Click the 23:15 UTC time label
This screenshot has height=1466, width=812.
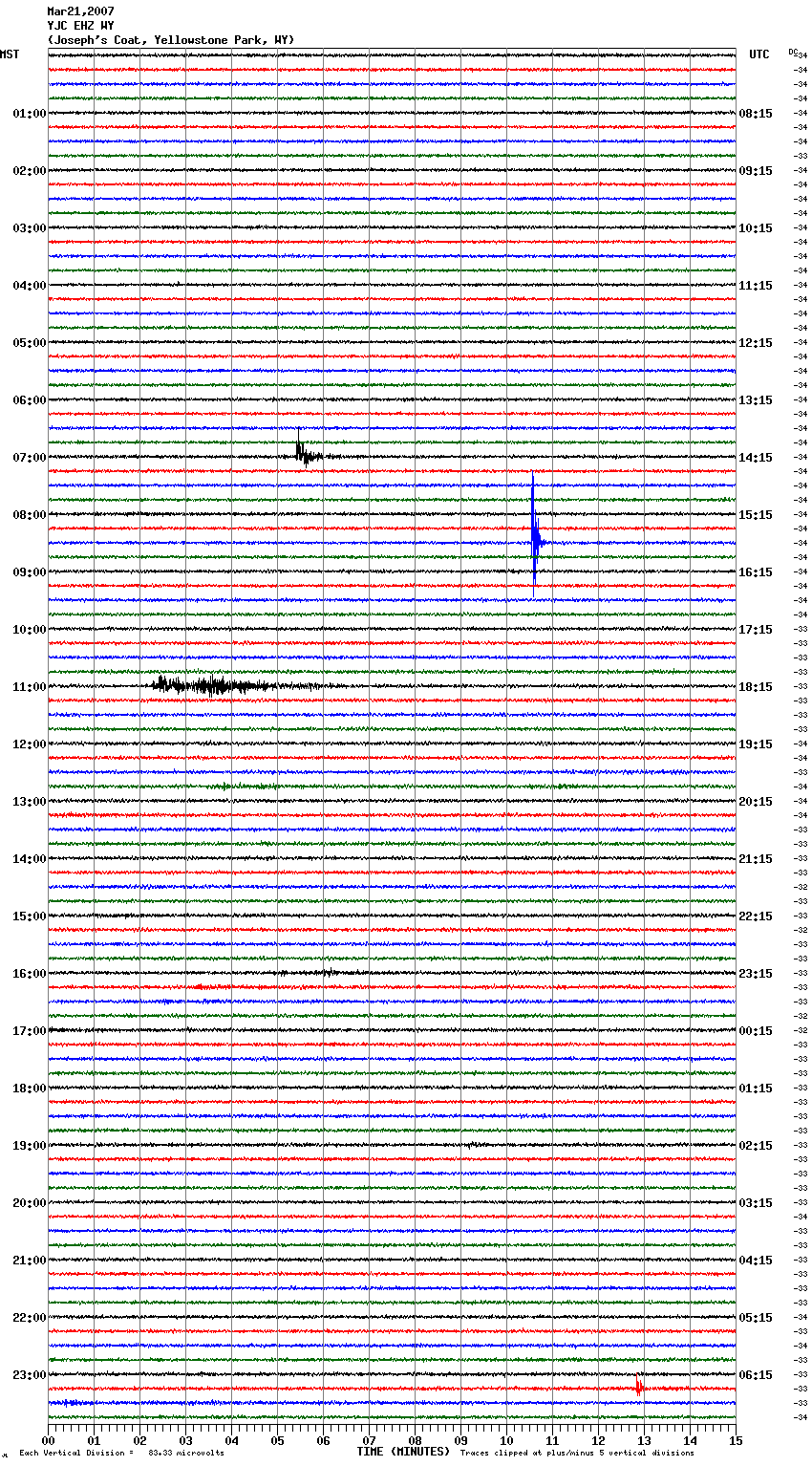(x=756, y=974)
